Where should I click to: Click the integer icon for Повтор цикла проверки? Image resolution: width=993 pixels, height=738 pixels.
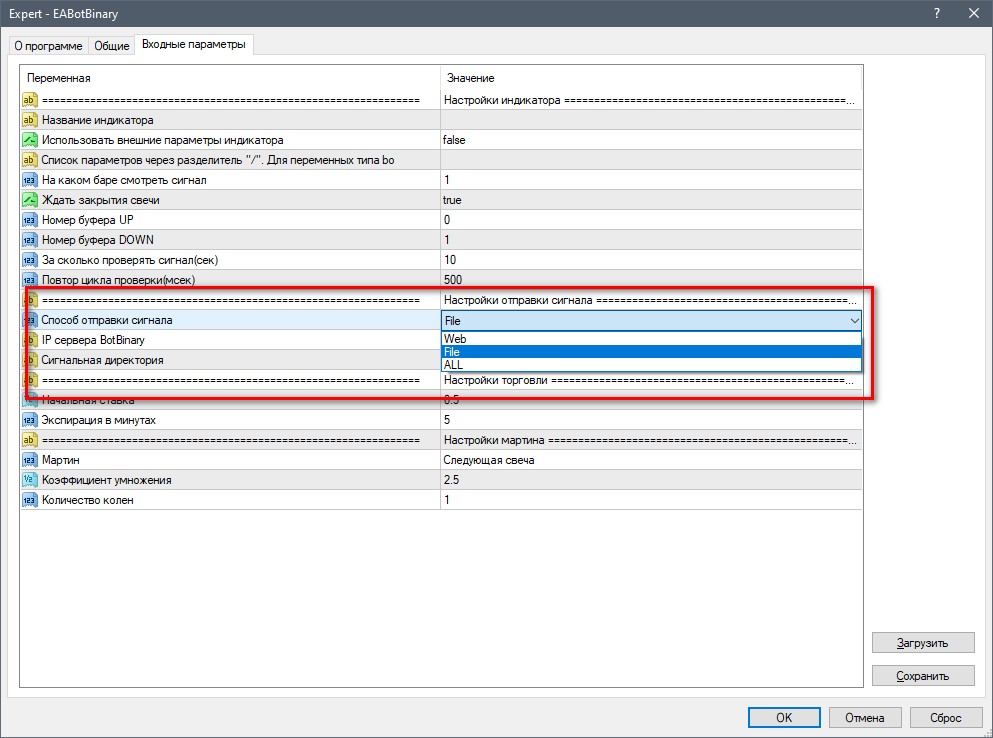[29, 280]
